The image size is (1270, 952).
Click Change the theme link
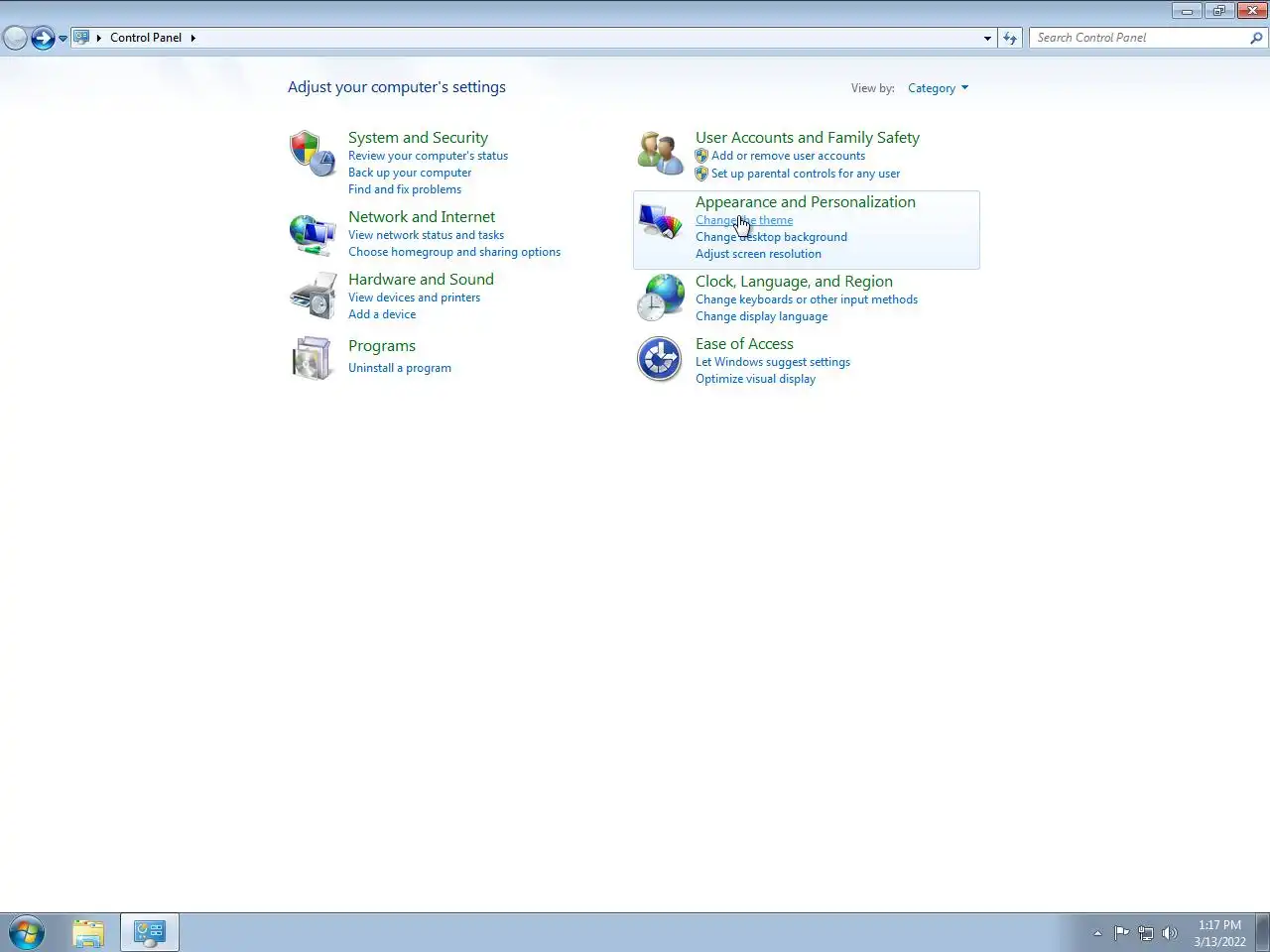[744, 220]
